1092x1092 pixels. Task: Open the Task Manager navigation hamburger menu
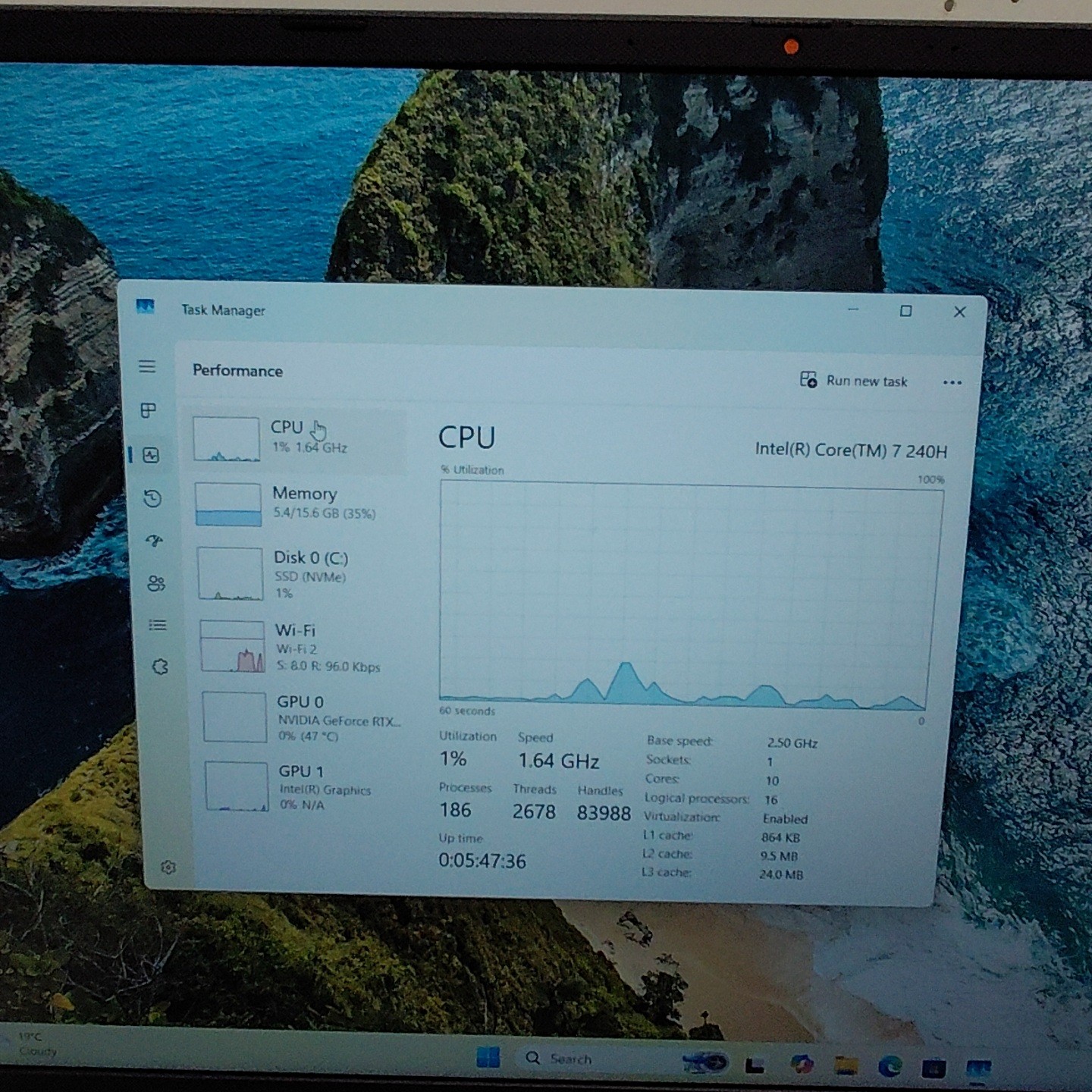point(147,367)
